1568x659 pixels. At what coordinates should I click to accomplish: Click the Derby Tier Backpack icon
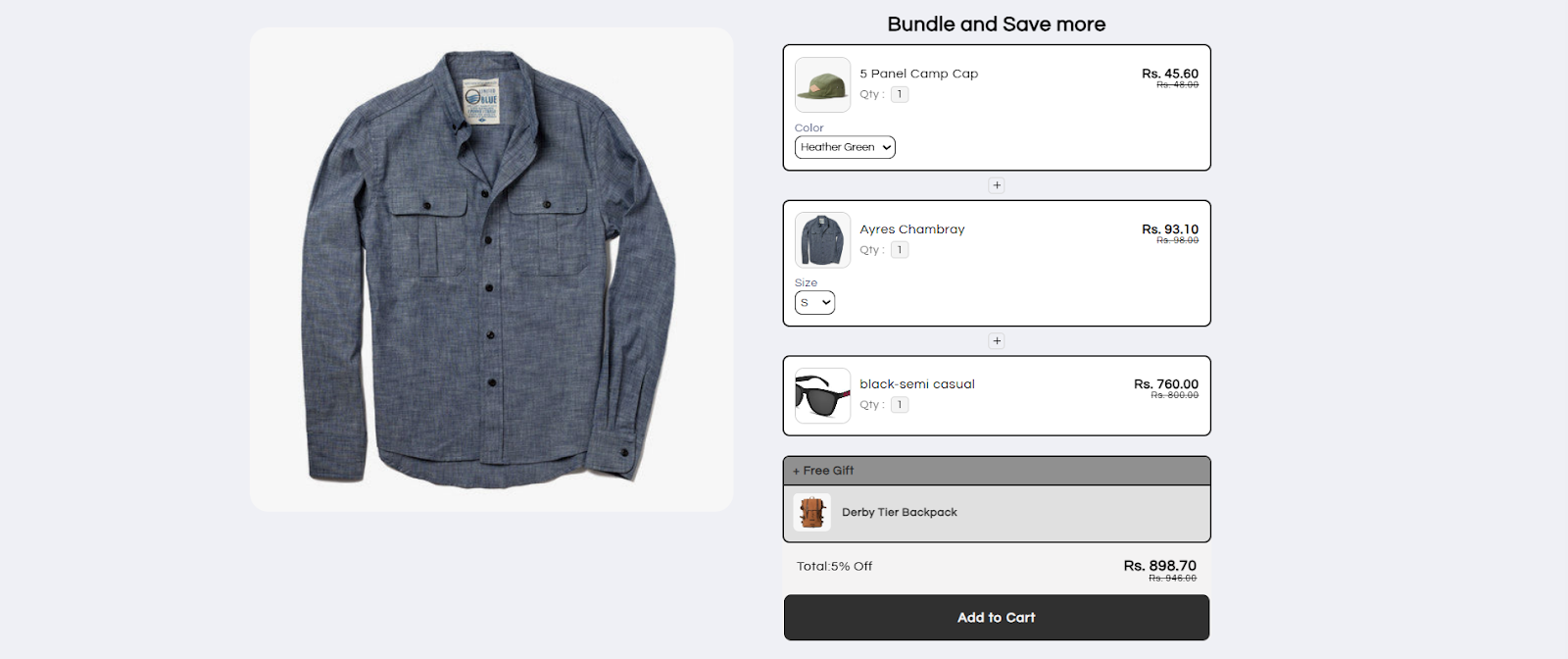(811, 512)
